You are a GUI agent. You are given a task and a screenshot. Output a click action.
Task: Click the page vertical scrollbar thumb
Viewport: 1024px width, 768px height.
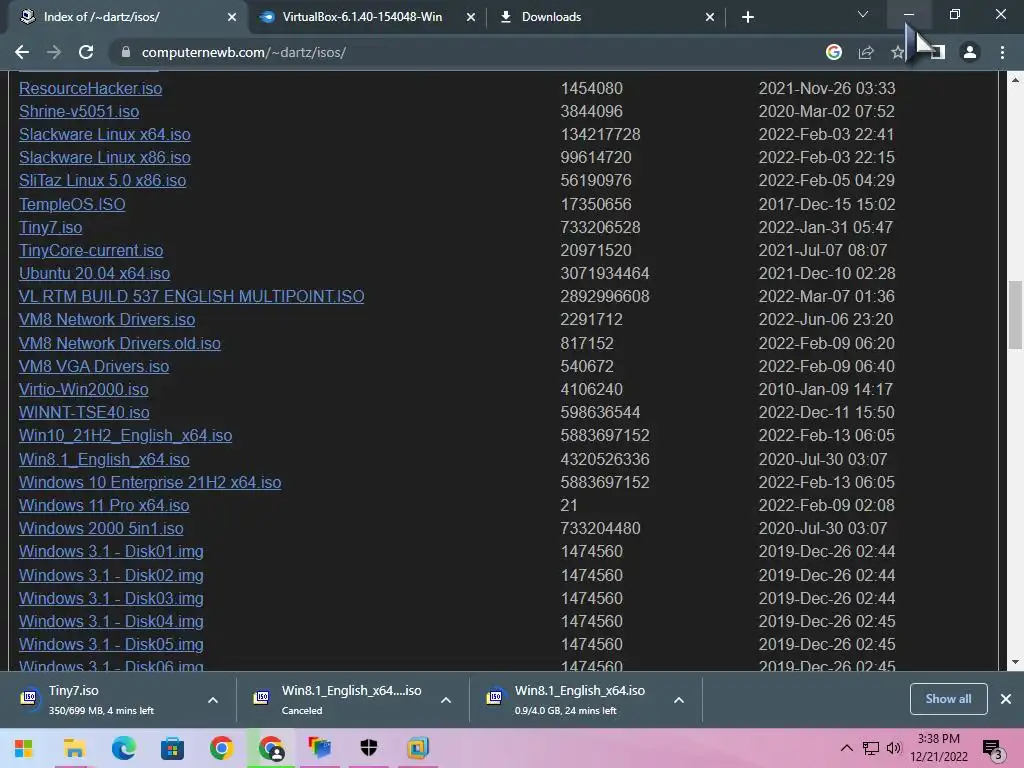coord(1015,315)
